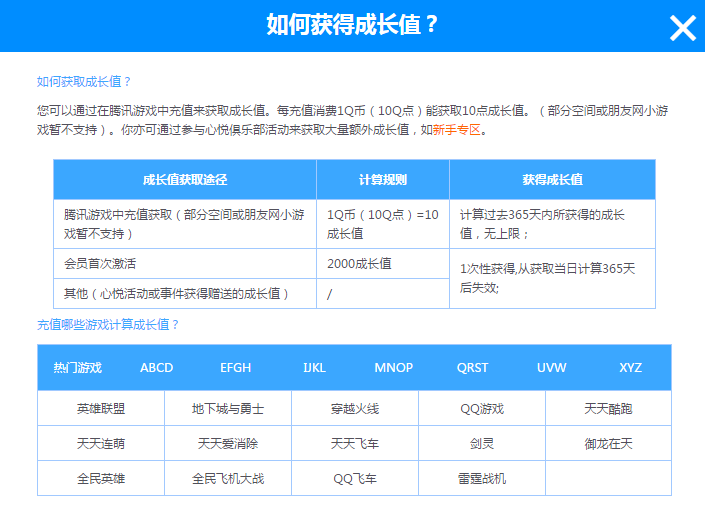Click the 全民英雄 game cell
The height and width of the screenshot is (508, 705).
(x=101, y=478)
